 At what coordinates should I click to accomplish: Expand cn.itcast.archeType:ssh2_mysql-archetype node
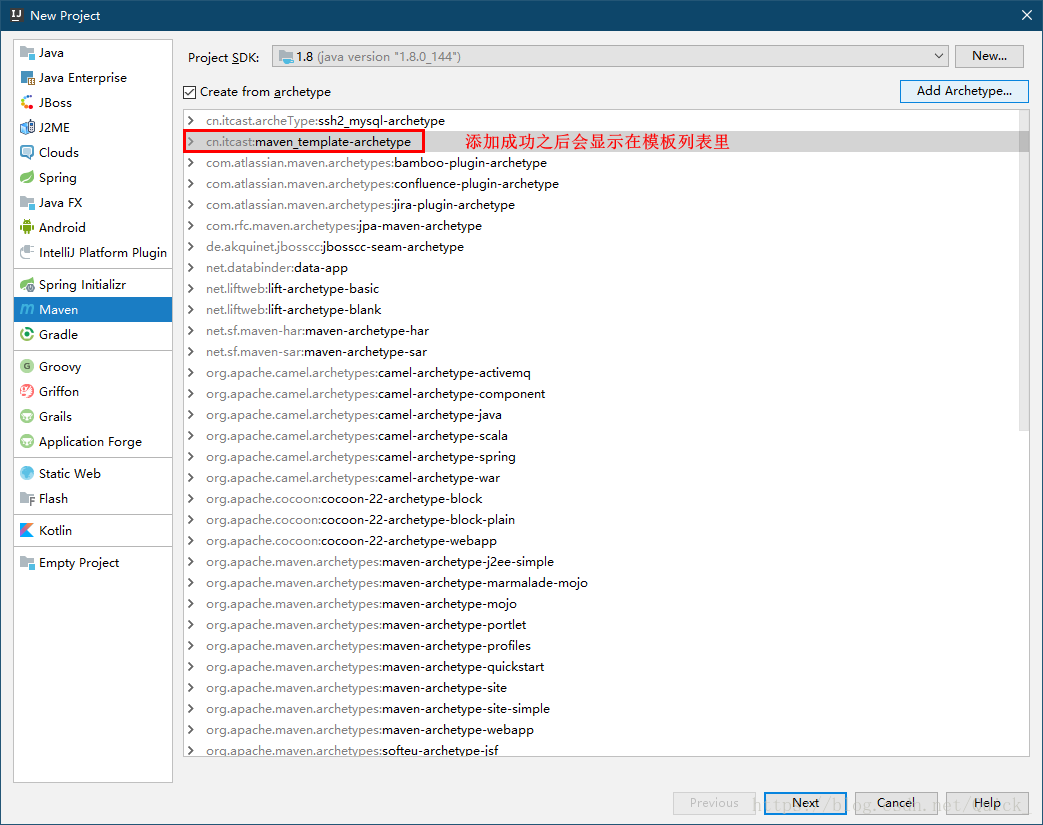click(191, 120)
